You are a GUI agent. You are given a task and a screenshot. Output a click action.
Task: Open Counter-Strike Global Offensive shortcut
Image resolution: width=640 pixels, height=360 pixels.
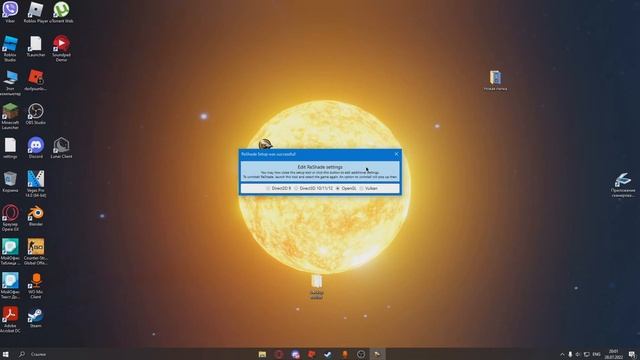coord(36,252)
